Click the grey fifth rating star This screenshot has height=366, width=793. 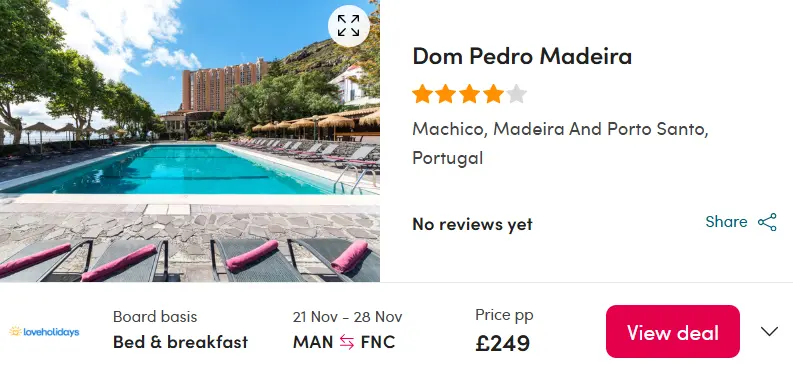pos(516,94)
